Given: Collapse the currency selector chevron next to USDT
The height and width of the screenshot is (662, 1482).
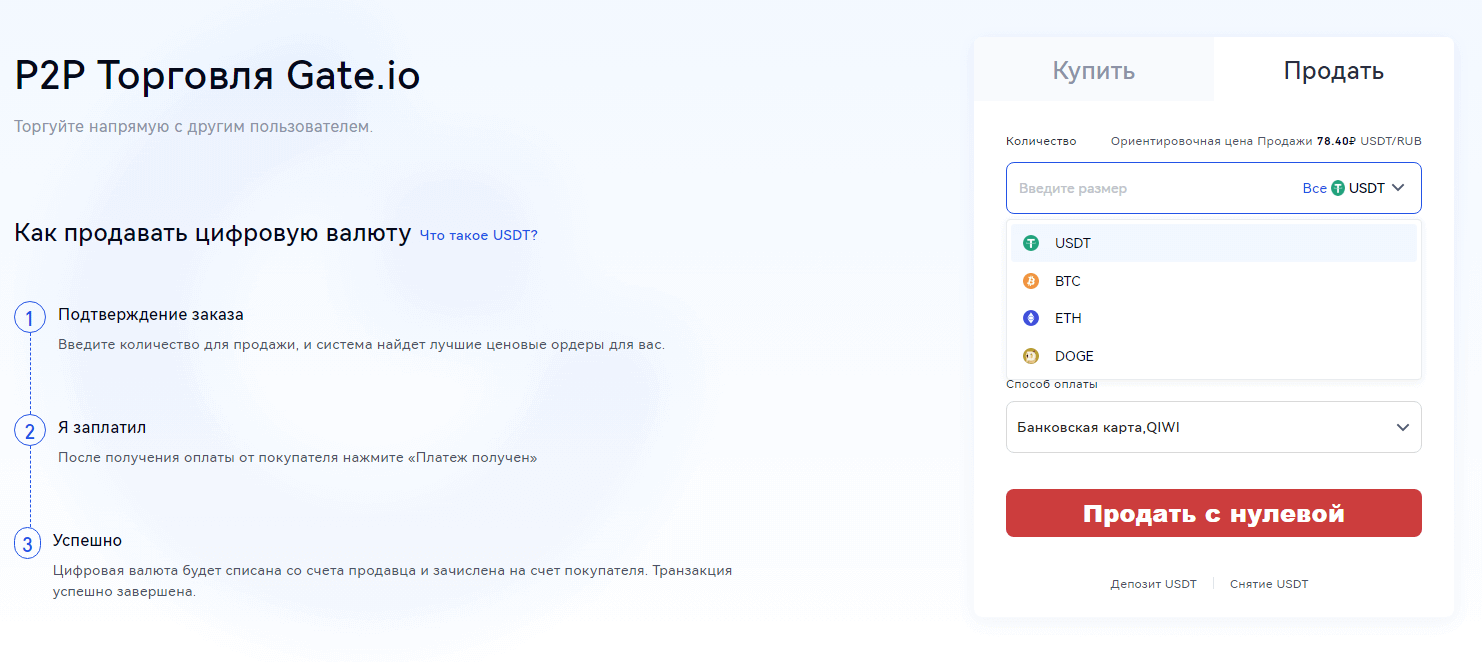Looking at the screenshot, I should (1398, 188).
